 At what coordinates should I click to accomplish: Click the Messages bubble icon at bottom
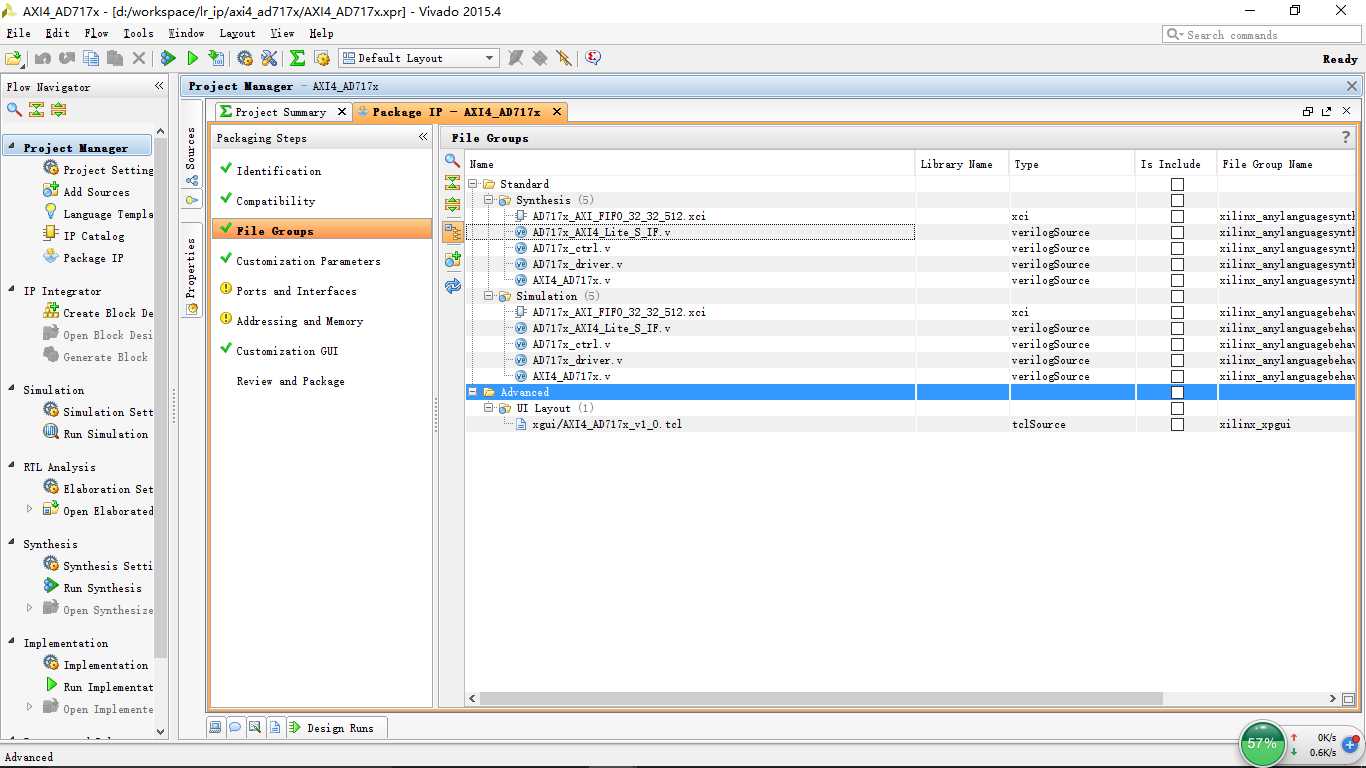(x=235, y=728)
